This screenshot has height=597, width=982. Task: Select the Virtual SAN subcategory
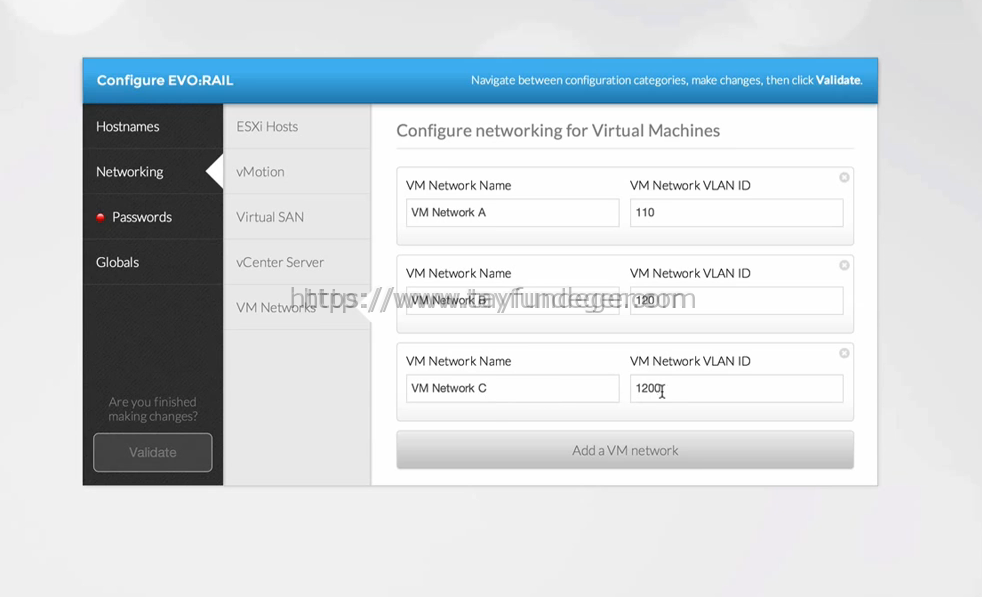(297, 217)
